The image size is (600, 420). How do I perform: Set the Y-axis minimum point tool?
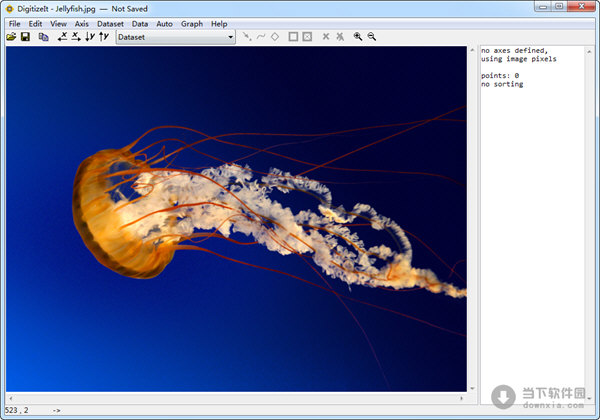point(90,37)
